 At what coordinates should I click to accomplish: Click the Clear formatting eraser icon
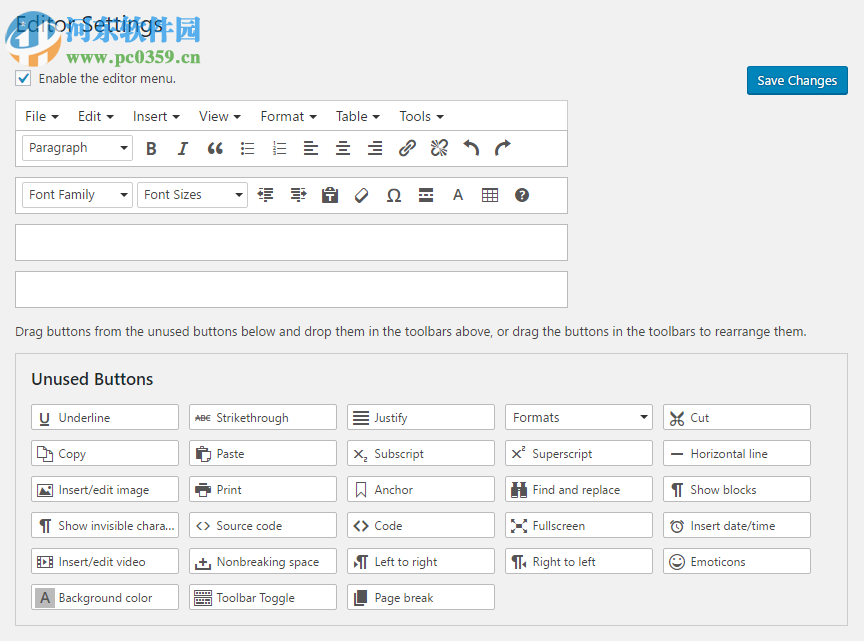point(361,195)
